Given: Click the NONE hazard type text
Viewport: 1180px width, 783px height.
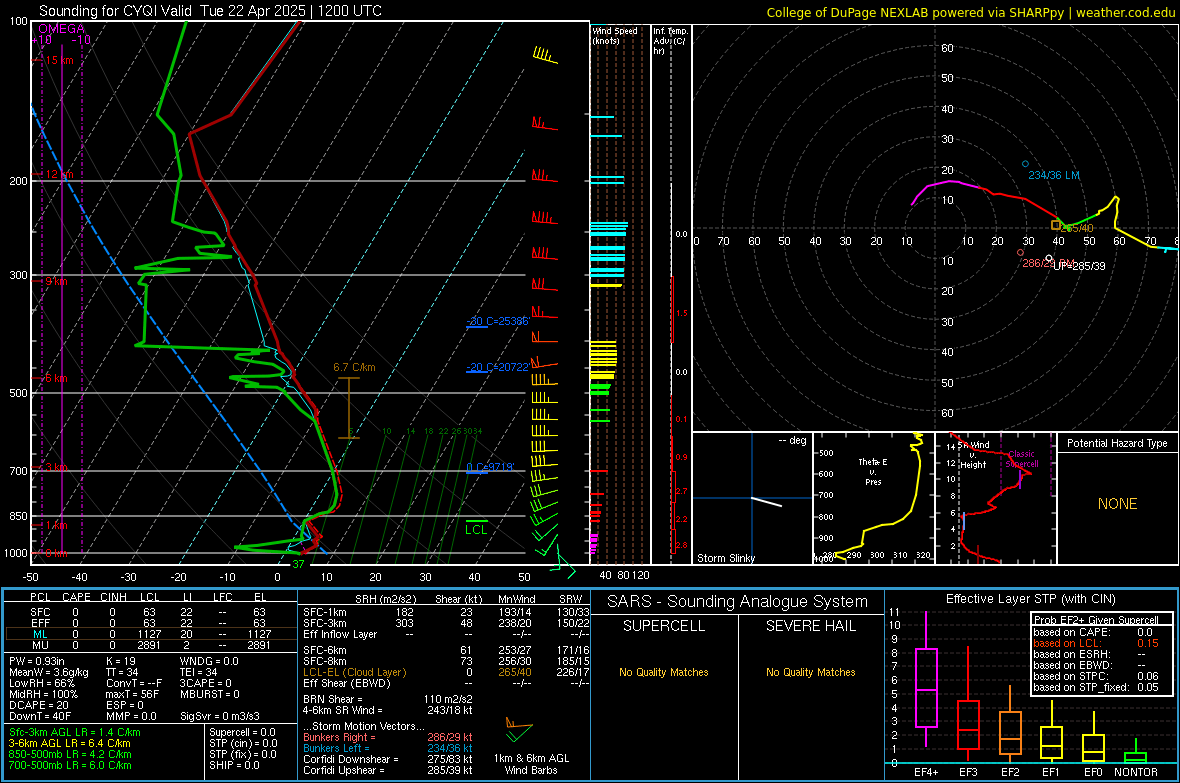Looking at the screenshot, I should tap(1117, 504).
